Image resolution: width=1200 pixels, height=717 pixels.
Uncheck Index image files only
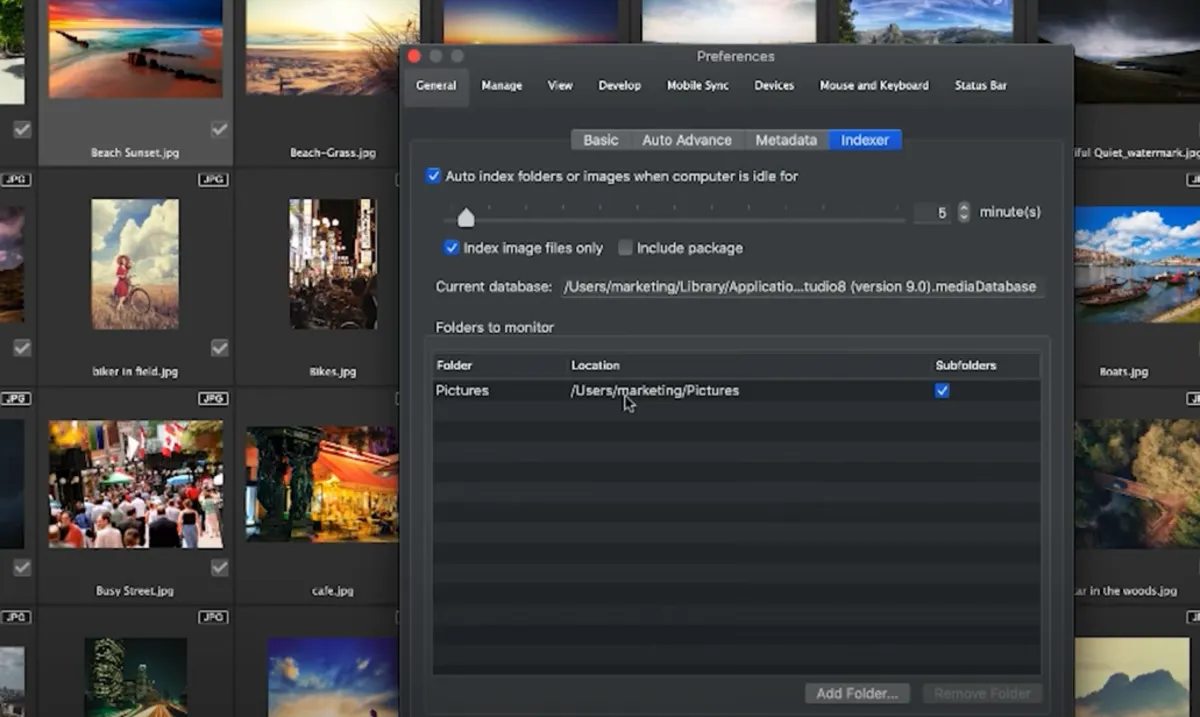(x=452, y=248)
